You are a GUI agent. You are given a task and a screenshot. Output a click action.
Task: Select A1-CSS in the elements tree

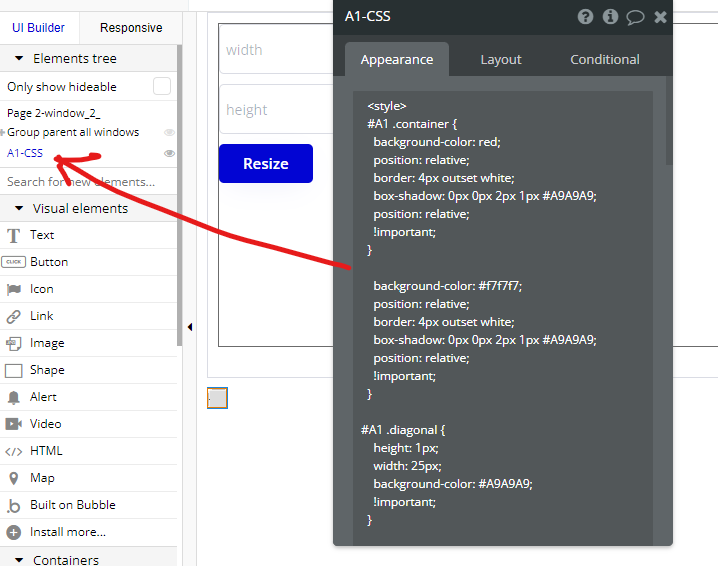(25, 153)
